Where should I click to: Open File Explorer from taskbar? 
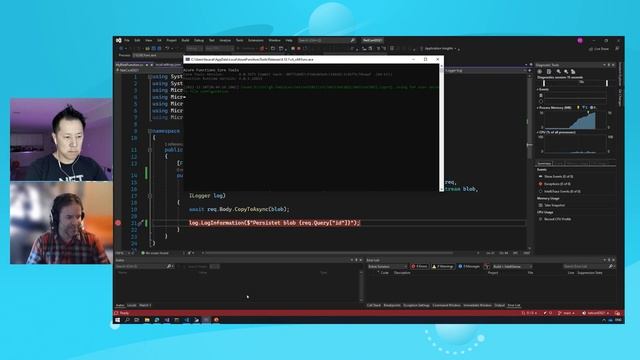(x=147, y=320)
